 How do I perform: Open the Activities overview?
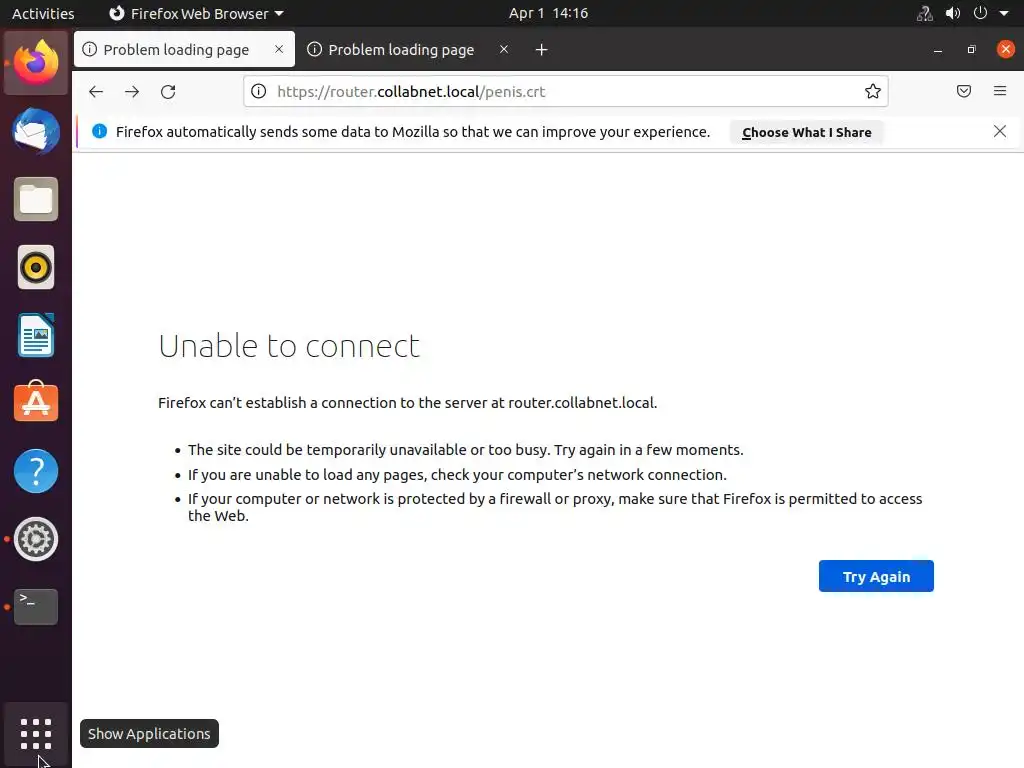[43, 13]
